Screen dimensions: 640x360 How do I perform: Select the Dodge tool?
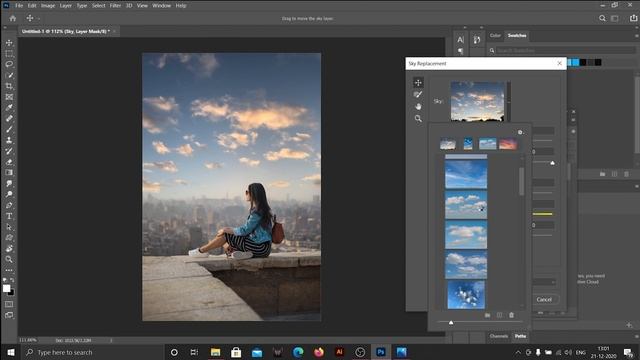point(9,194)
